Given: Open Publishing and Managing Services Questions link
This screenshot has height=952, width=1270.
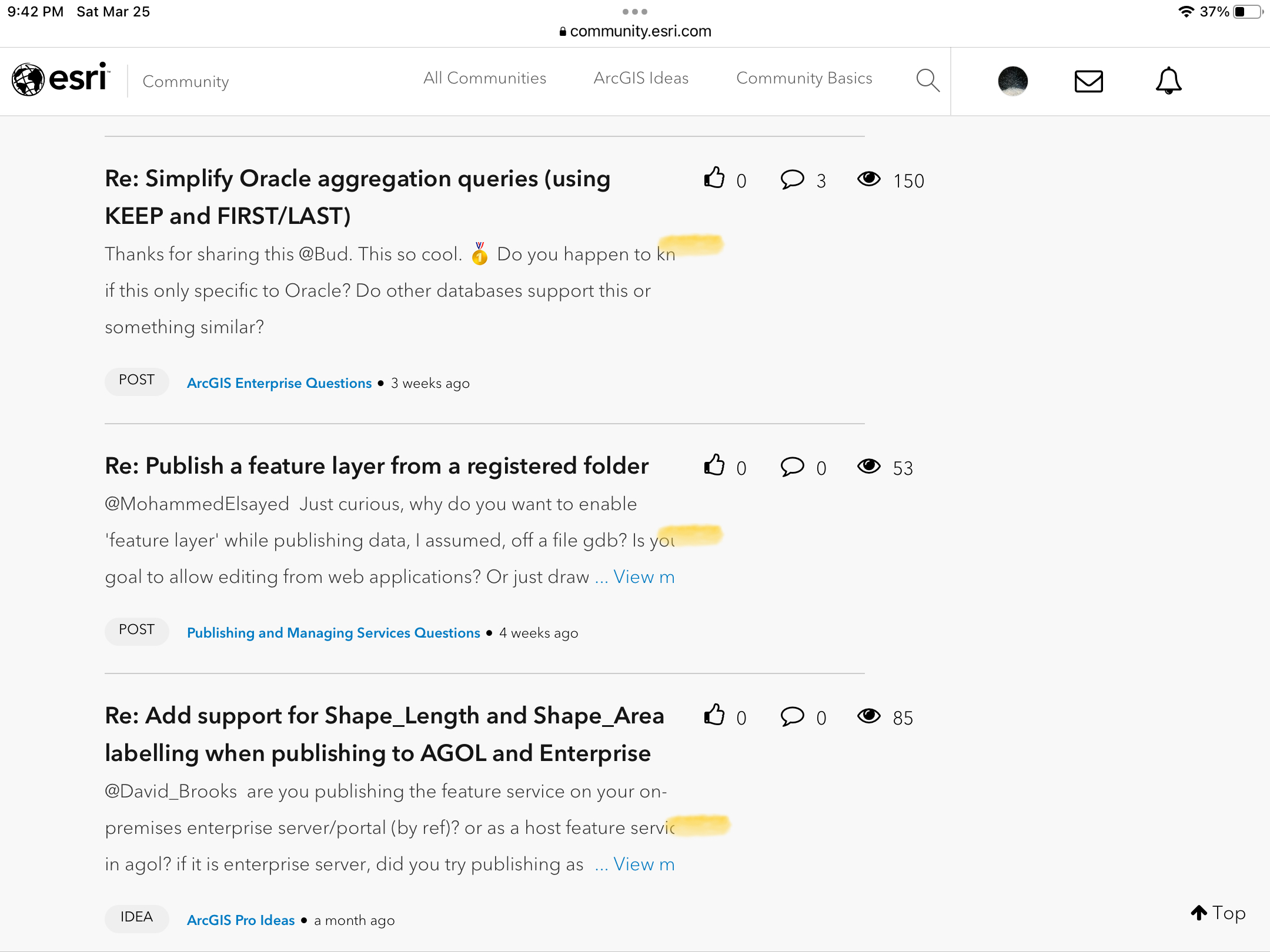Looking at the screenshot, I should pyautogui.click(x=333, y=633).
